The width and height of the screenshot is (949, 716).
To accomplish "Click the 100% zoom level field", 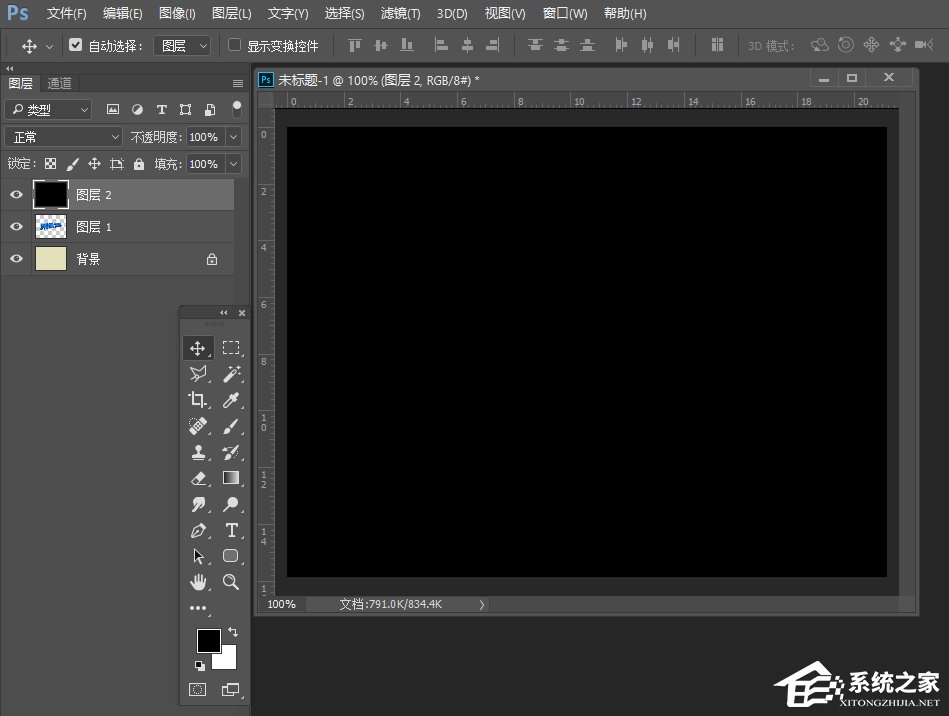I will coord(282,604).
